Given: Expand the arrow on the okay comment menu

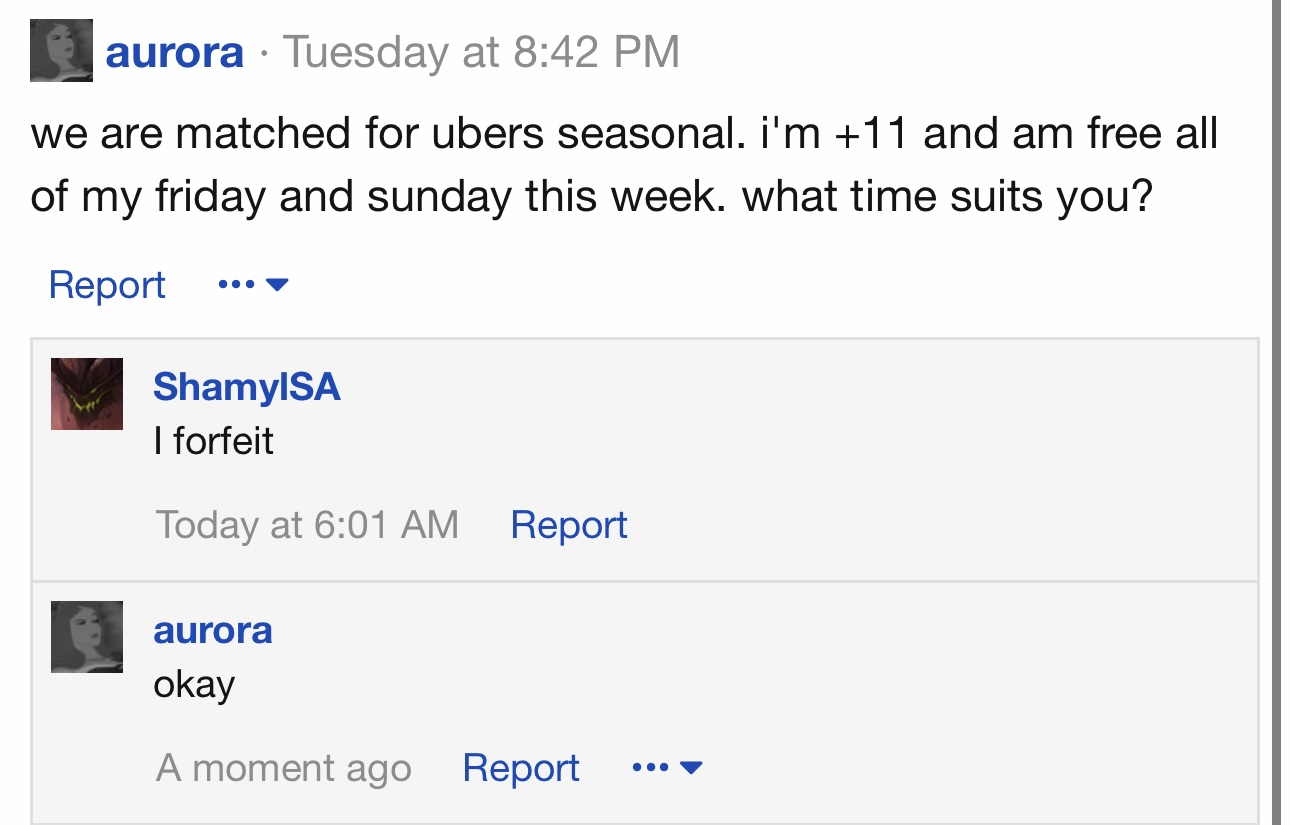Looking at the screenshot, I should 692,768.
